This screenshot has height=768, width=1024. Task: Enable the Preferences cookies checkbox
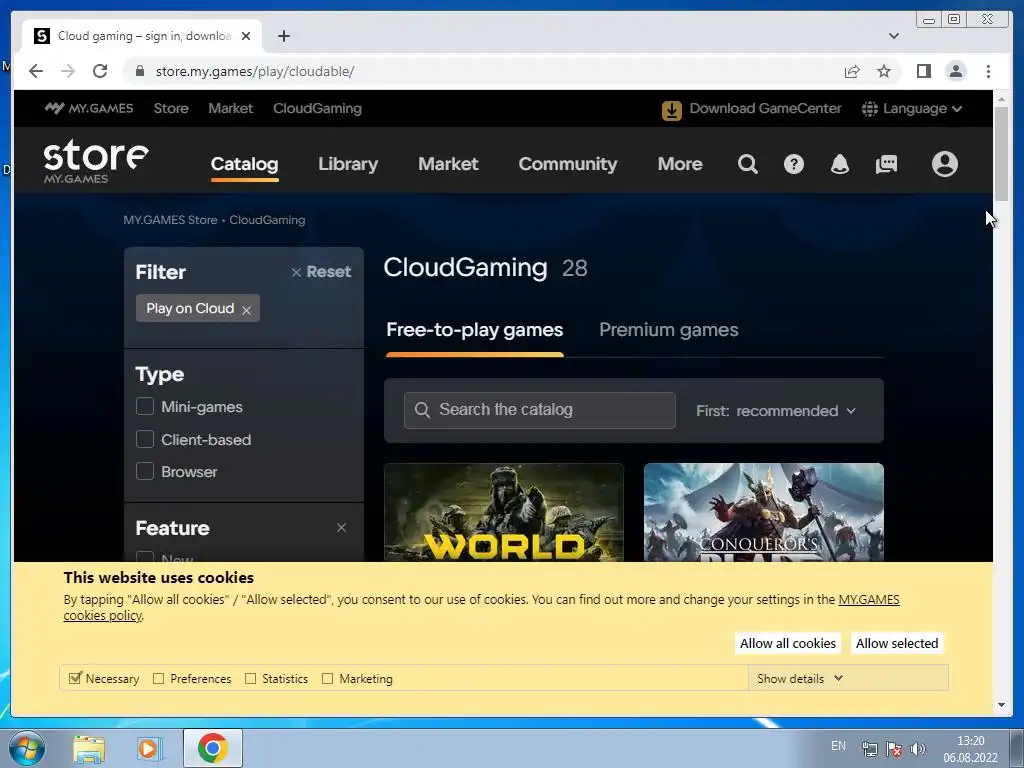pyautogui.click(x=158, y=679)
